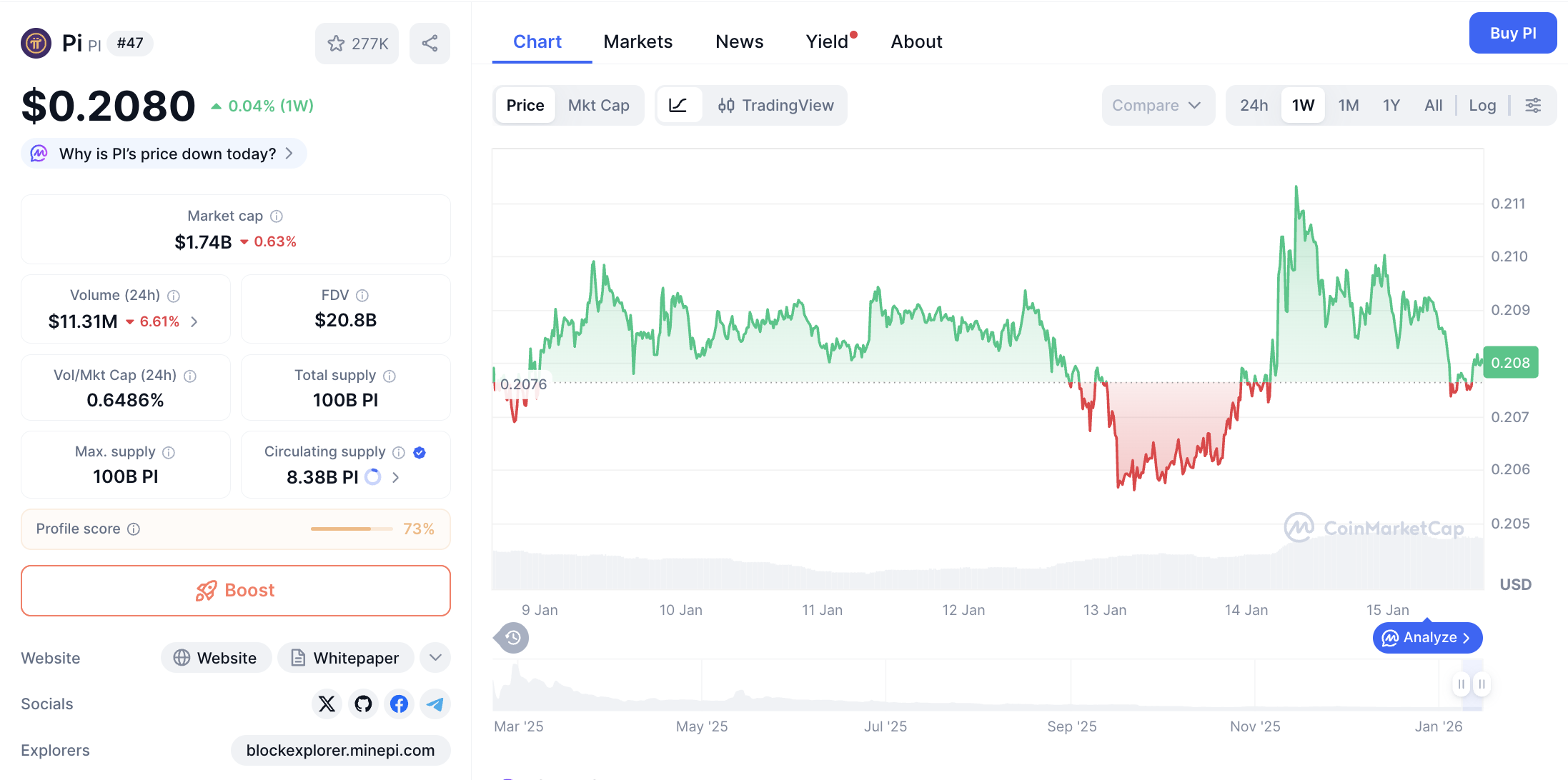Expand circulating supply details chevron
The width and height of the screenshot is (1568, 780).
click(395, 477)
